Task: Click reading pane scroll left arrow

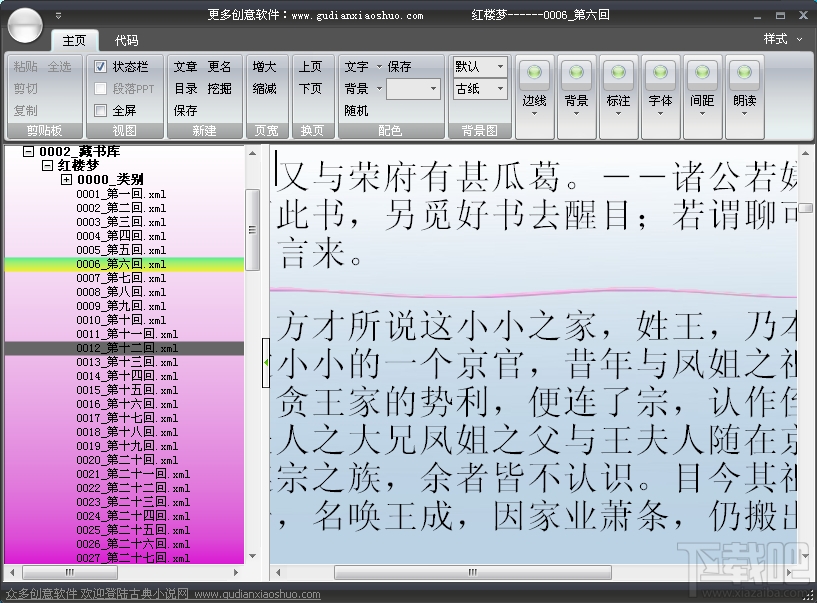Action: [x=278, y=572]
